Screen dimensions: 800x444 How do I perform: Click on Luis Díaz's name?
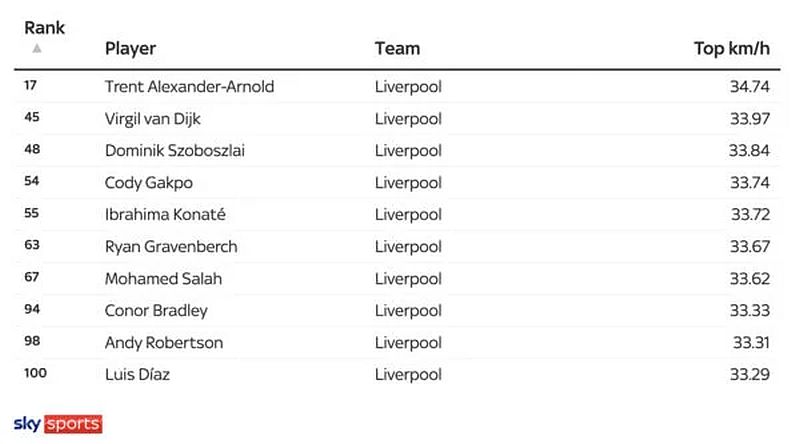coord(137,375)
